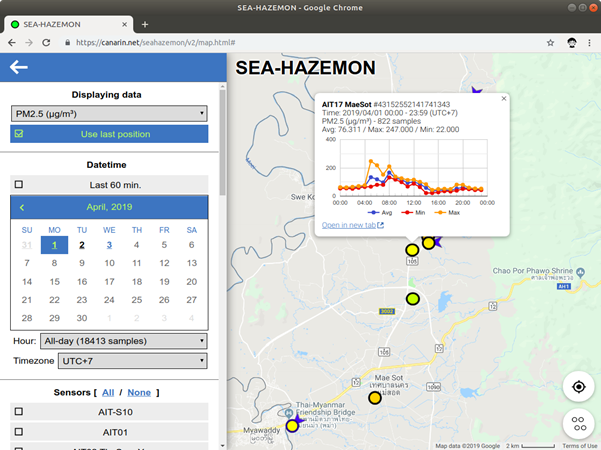This screenshot has height=450, width=601.
Task: Open a new browser tab
Action: click(x=145, y=25)
